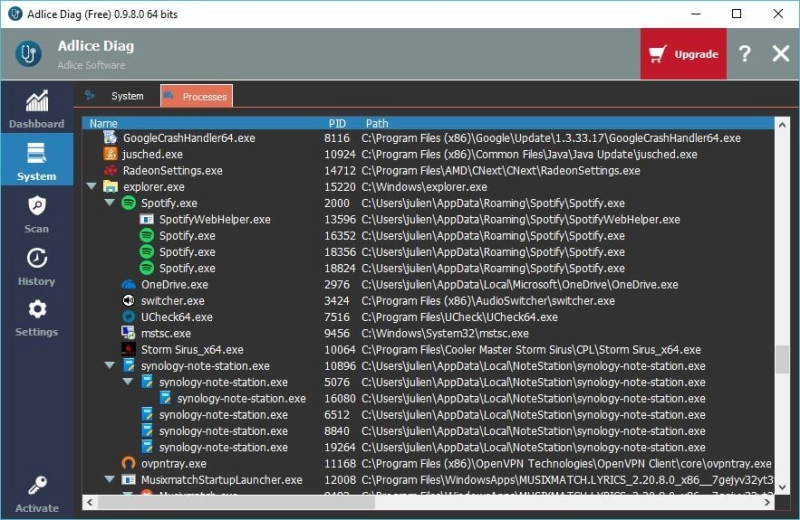Click the Activate key icon
Image resolution: width=800 pixels, height=520 pixels.
(37, 485)
